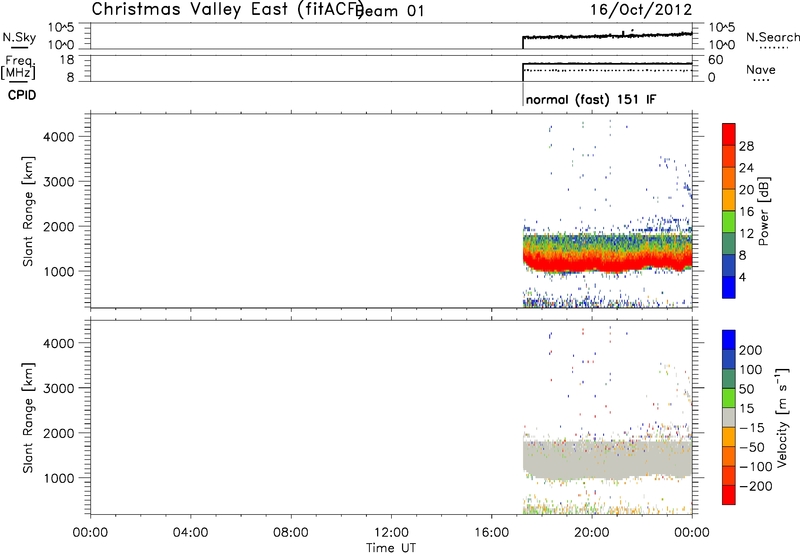Click the "-200" label on the velocity colorbar
This screenshot has height=554, width=800.
(x=756, y=486)
